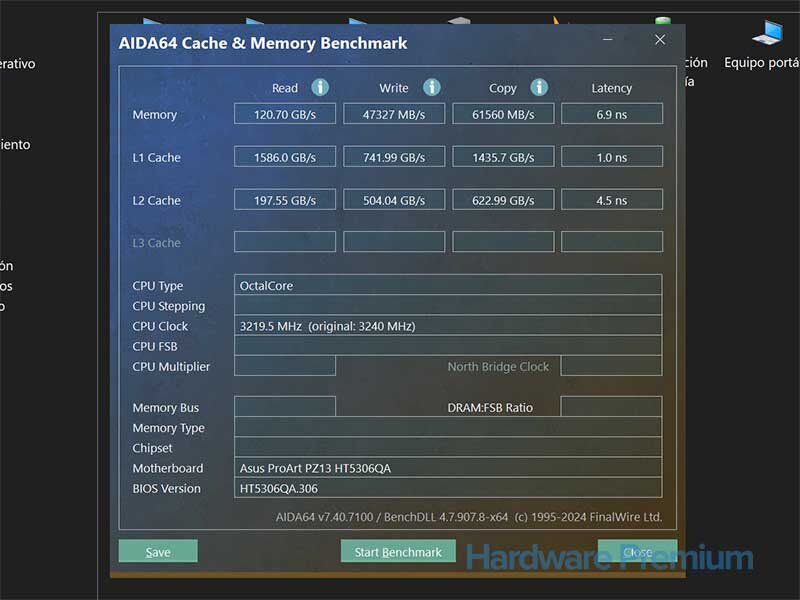The height and width of the screenshot is (600, 800).
Task: Click the empty North Bridge Clock field
Action: pos(611,366)
